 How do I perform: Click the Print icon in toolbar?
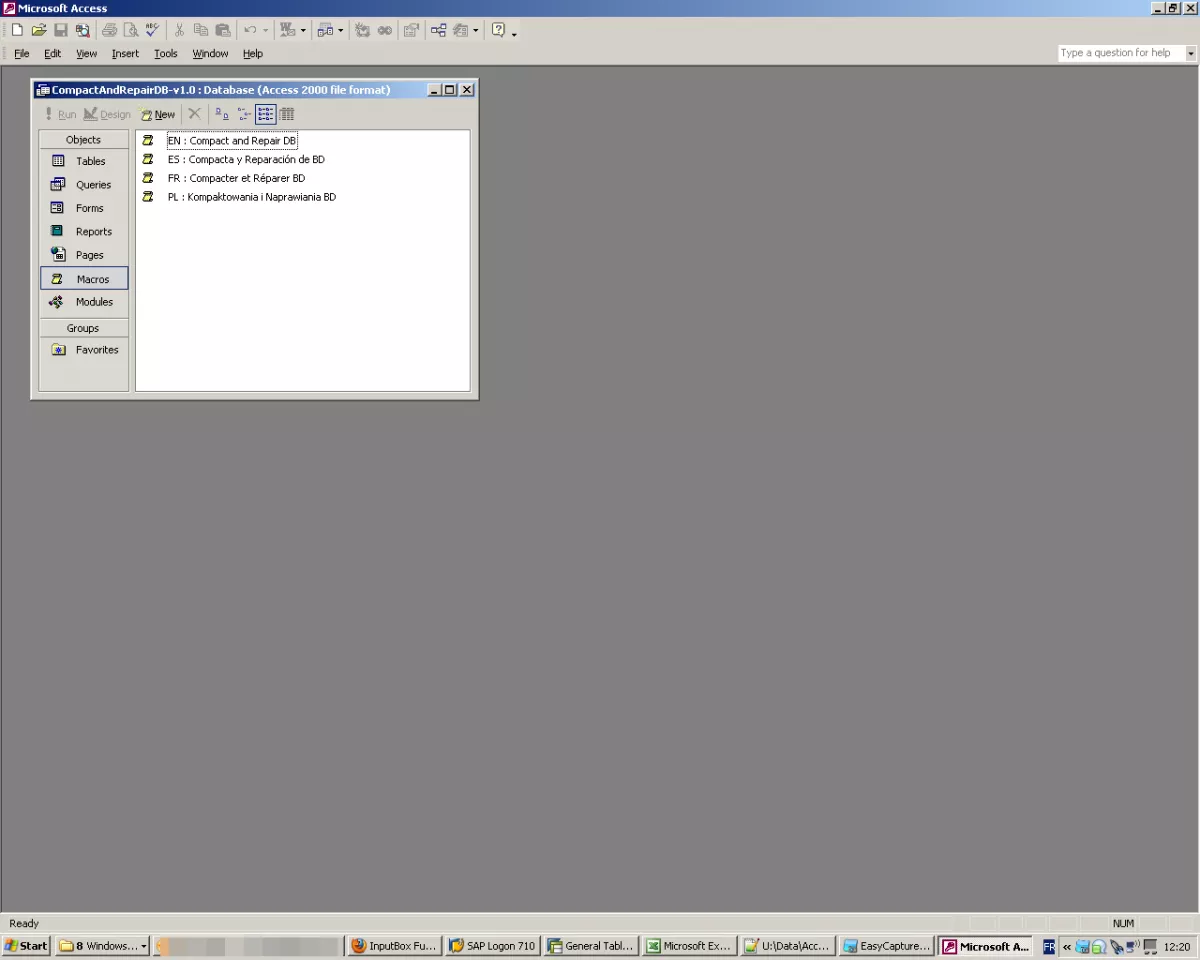pyautogui.click(x=109, y=30)
